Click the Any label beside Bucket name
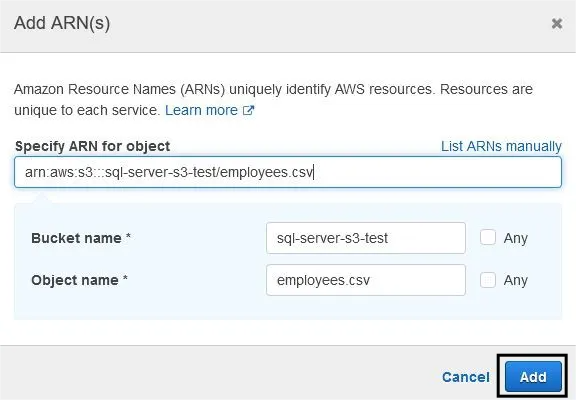 (516, 238)
